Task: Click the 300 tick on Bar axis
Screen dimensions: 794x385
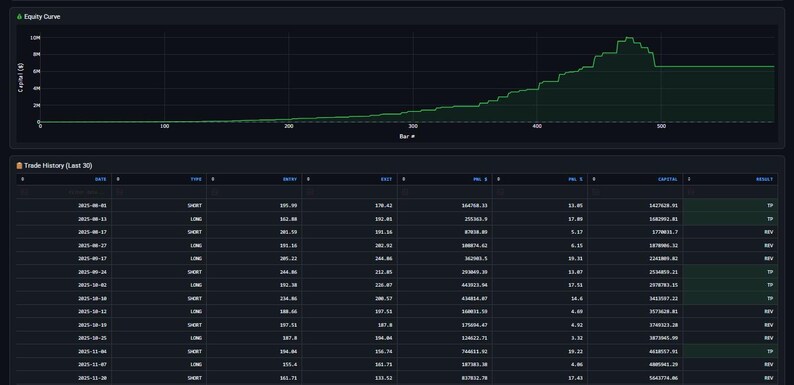Action: coord(413,126)
